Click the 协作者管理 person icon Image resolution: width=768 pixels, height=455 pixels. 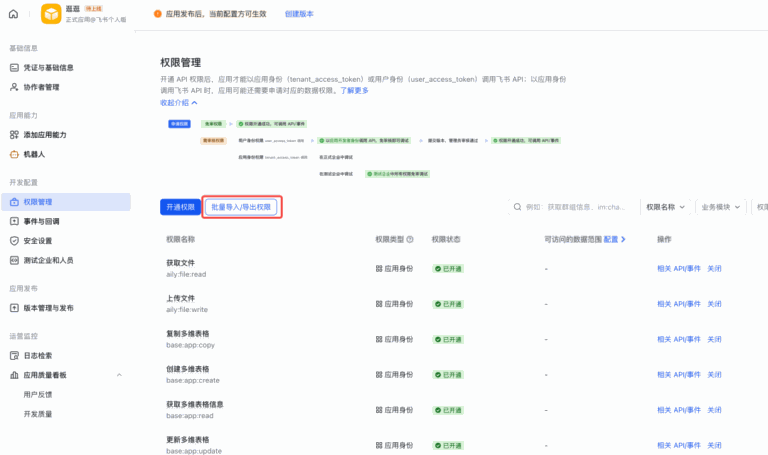tap(14, 87)
